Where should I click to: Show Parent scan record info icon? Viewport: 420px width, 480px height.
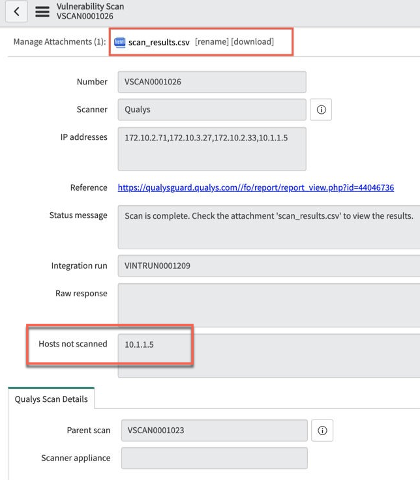click(322, 430)
